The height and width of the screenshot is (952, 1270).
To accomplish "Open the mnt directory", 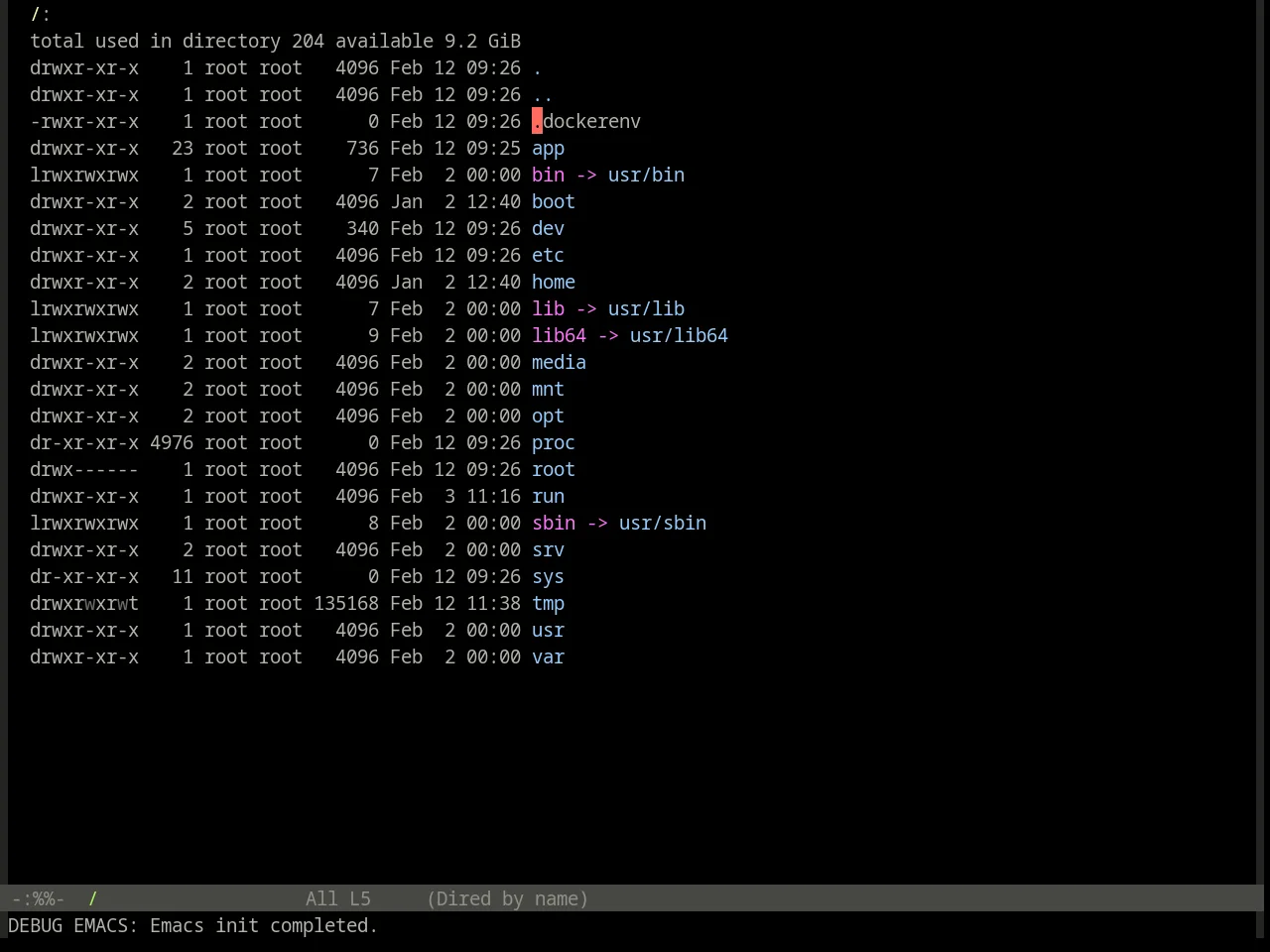I will [548, 390].
